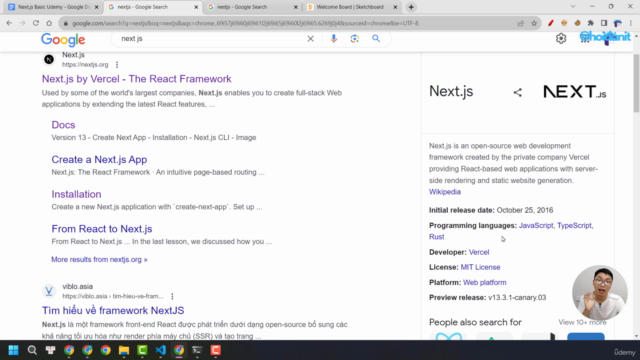Open the Installation sitelink
The image size is (640, 360).
[x=76, y=194]
